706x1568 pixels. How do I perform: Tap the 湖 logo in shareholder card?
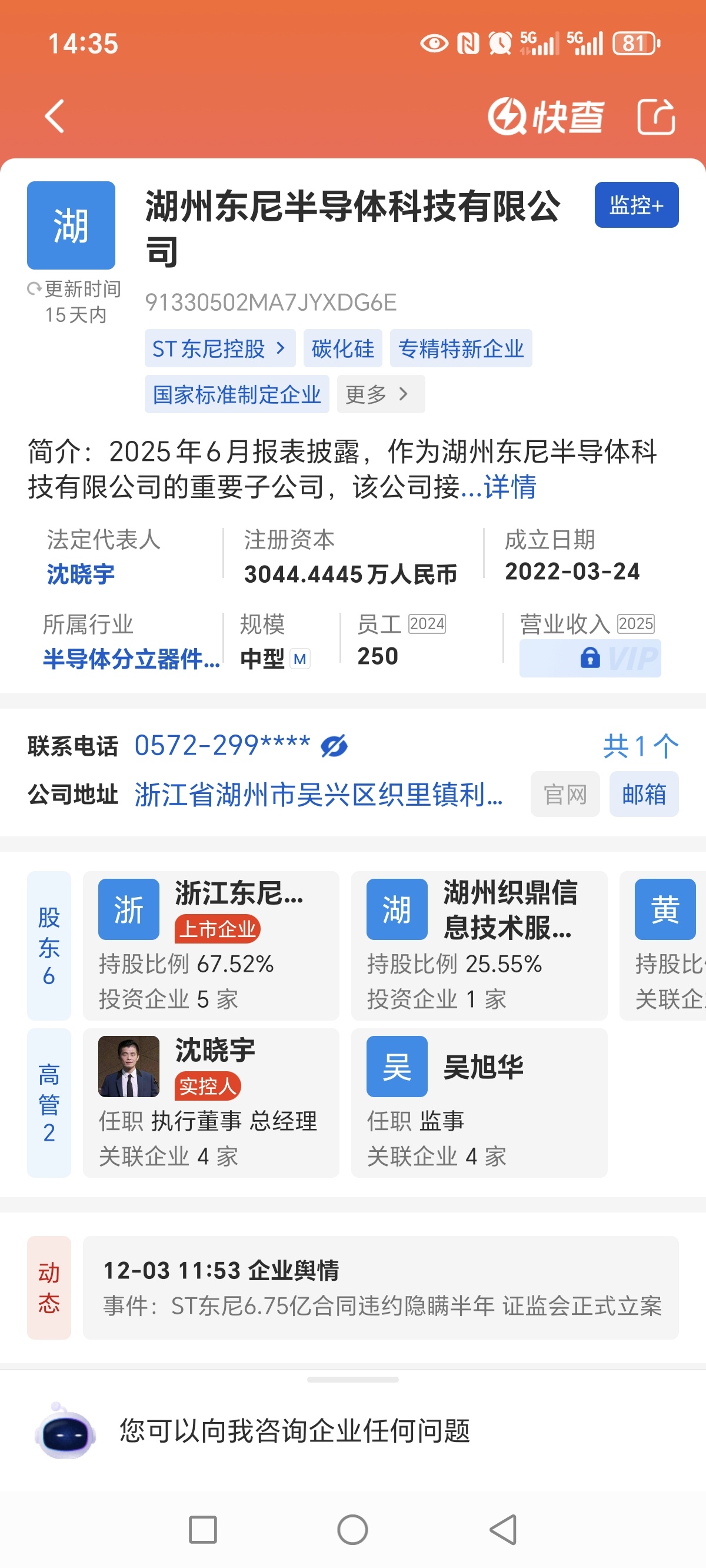pyautogui.click(x=397, y=909)
